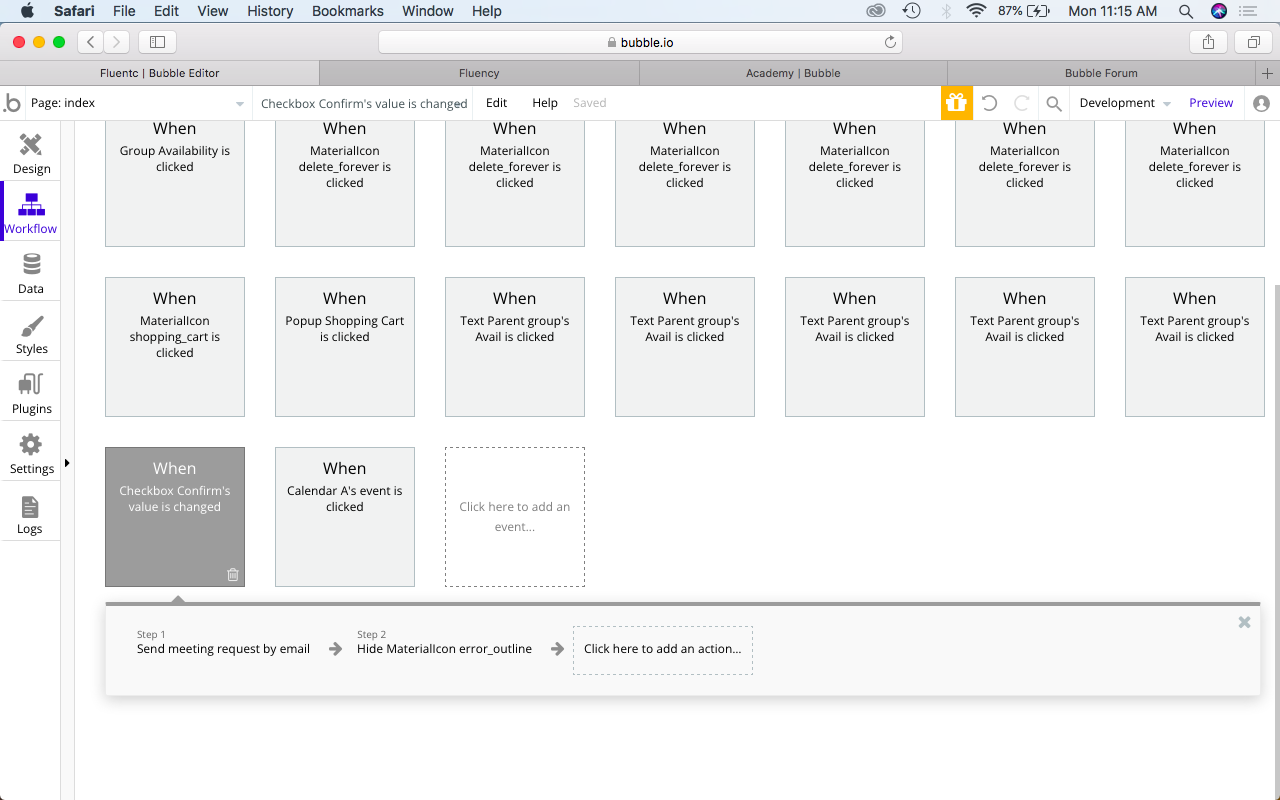Click the Saved status text
Viewport: 1280px width, 800px height.
(590, 103)
